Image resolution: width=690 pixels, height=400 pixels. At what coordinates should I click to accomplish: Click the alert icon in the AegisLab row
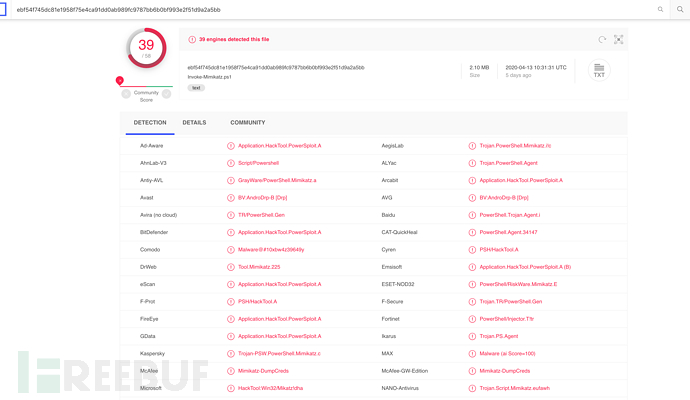[472, 146]
